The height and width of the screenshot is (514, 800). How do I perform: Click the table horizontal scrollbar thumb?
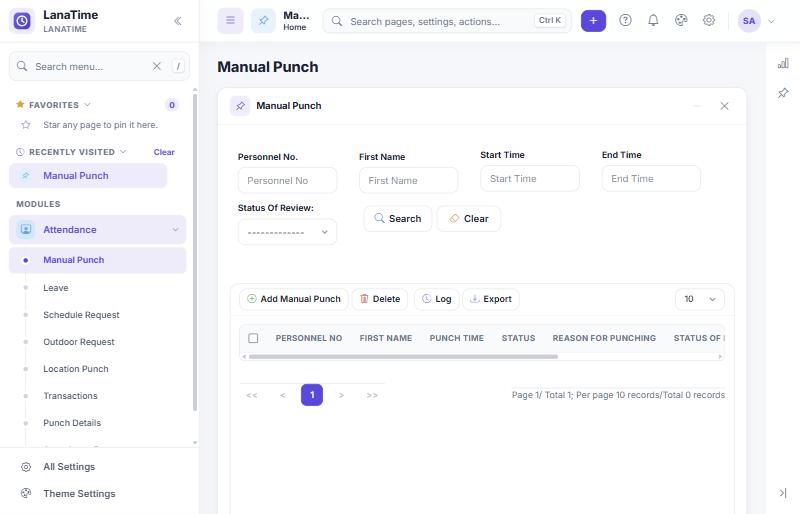click(403, 357)
